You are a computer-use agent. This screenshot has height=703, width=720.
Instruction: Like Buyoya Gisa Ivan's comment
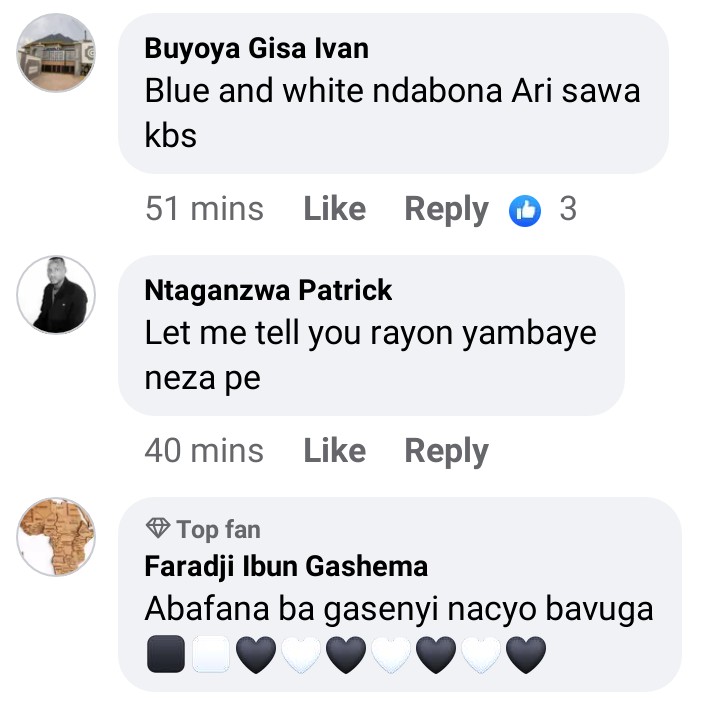334,209
